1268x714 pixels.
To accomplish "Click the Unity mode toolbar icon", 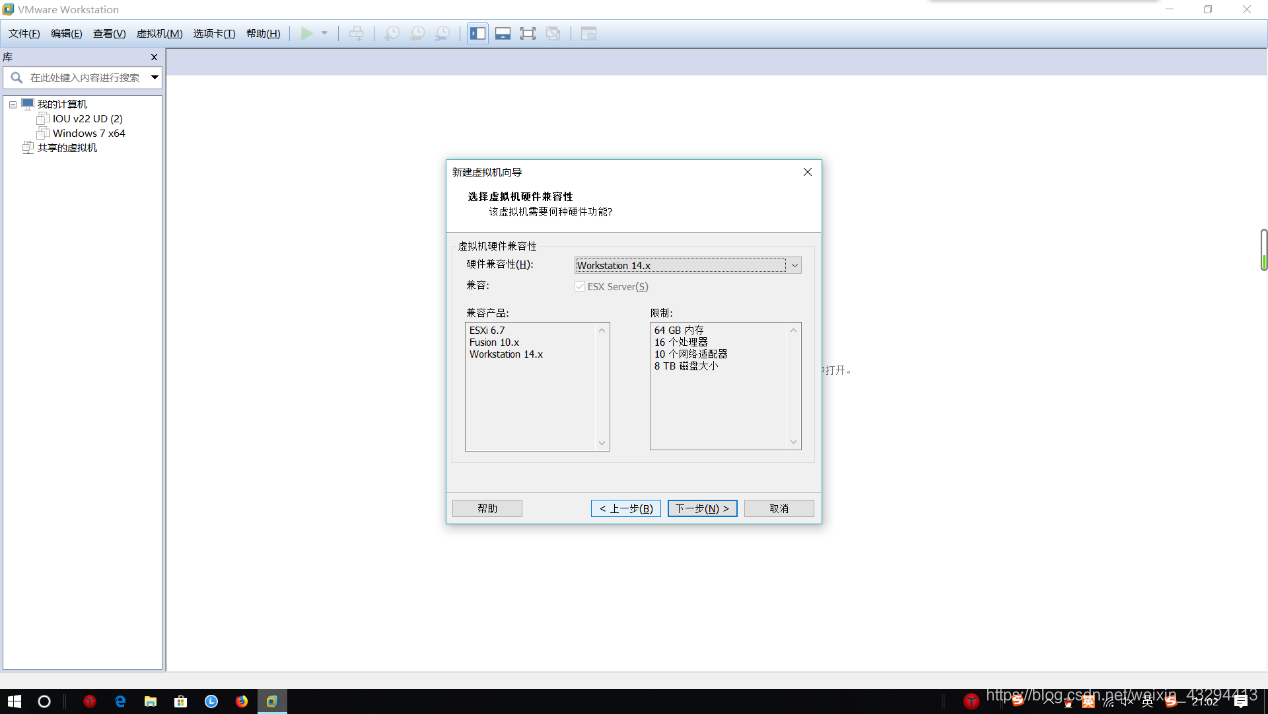I will 553,33.
